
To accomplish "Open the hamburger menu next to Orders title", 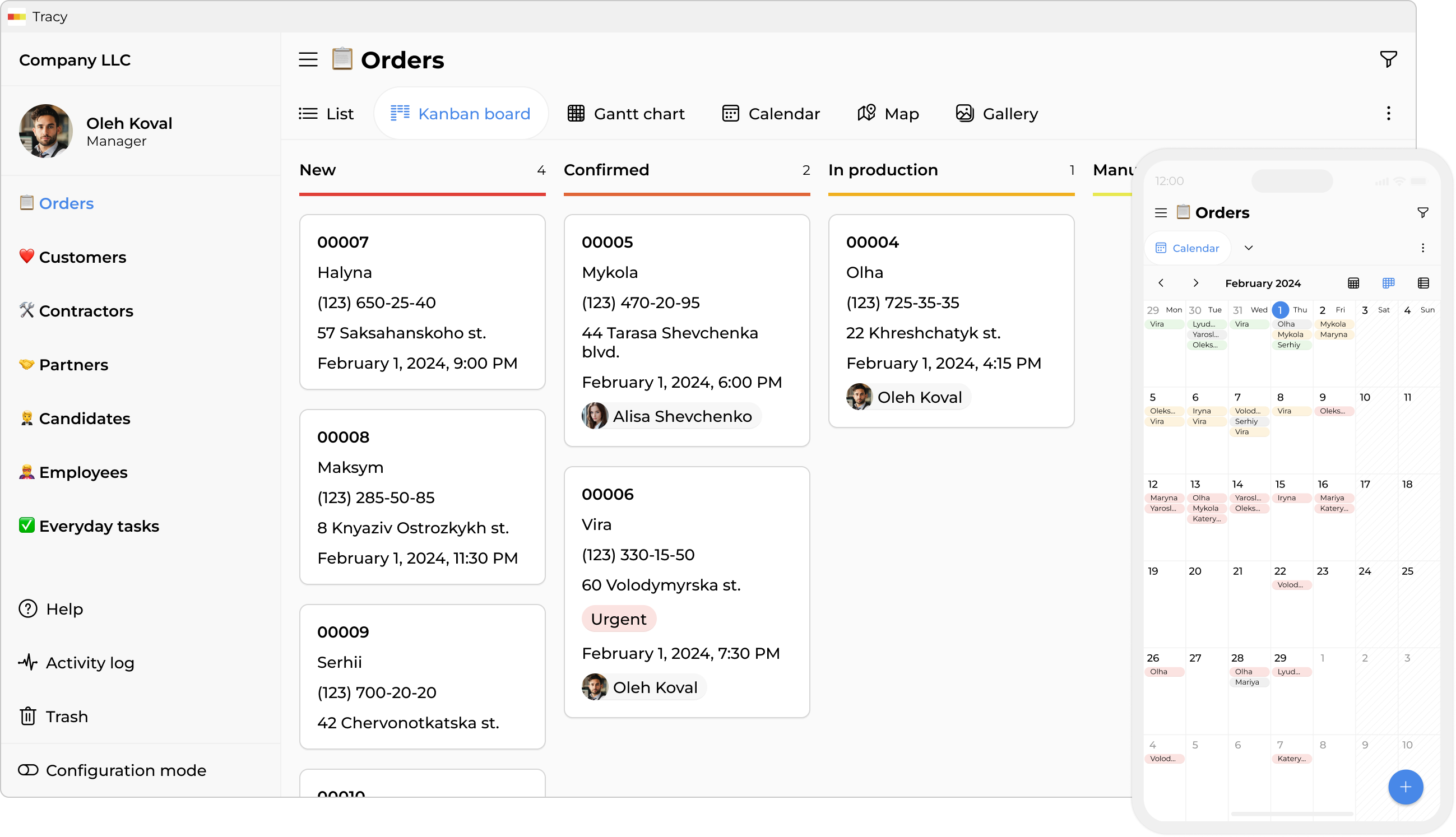I will [x=308, y=59].
